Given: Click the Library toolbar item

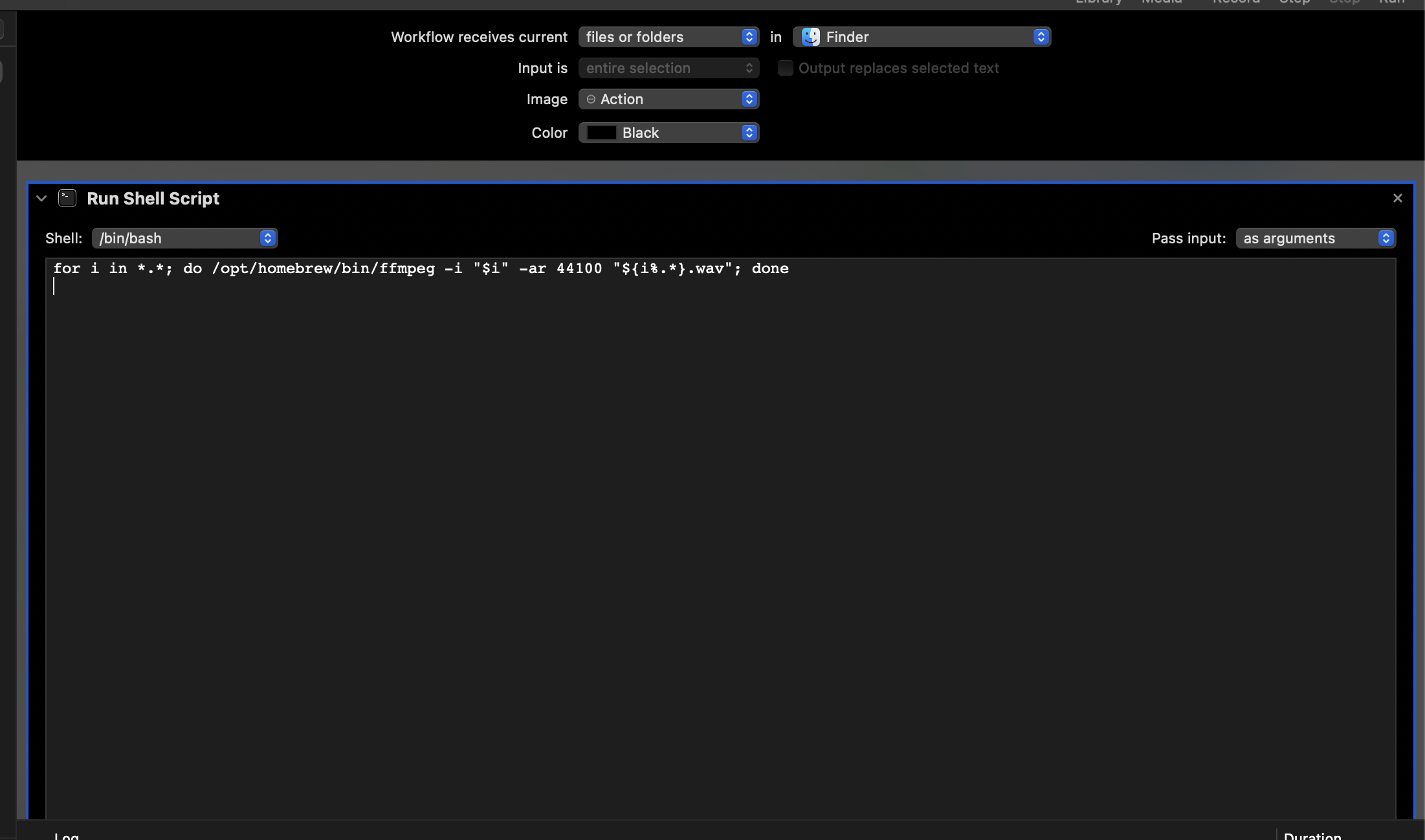Looking at the screenshot, I should click(x=1098, y=2).
